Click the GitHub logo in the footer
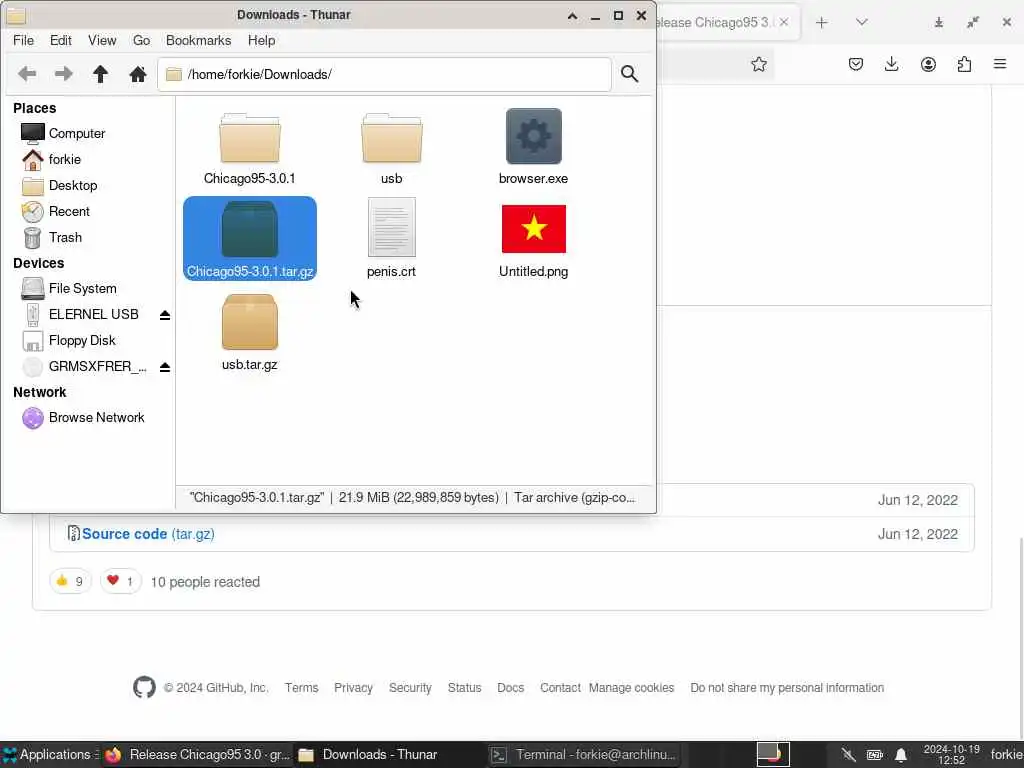Image resolution: width=1024 pixels, height=768 pixels. pos(144,688)
